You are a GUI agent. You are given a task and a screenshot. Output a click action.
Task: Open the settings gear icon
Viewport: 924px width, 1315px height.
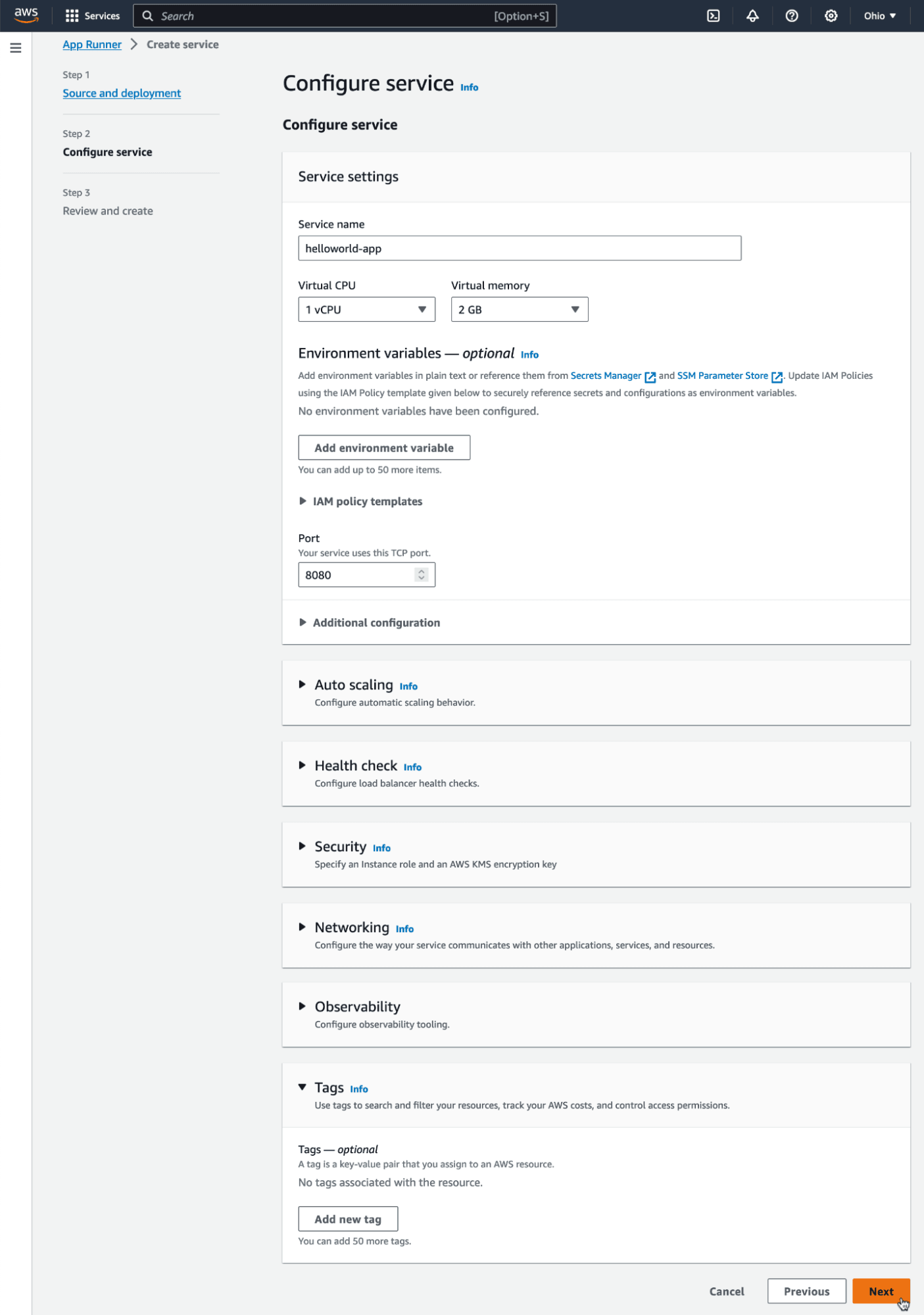831,16
